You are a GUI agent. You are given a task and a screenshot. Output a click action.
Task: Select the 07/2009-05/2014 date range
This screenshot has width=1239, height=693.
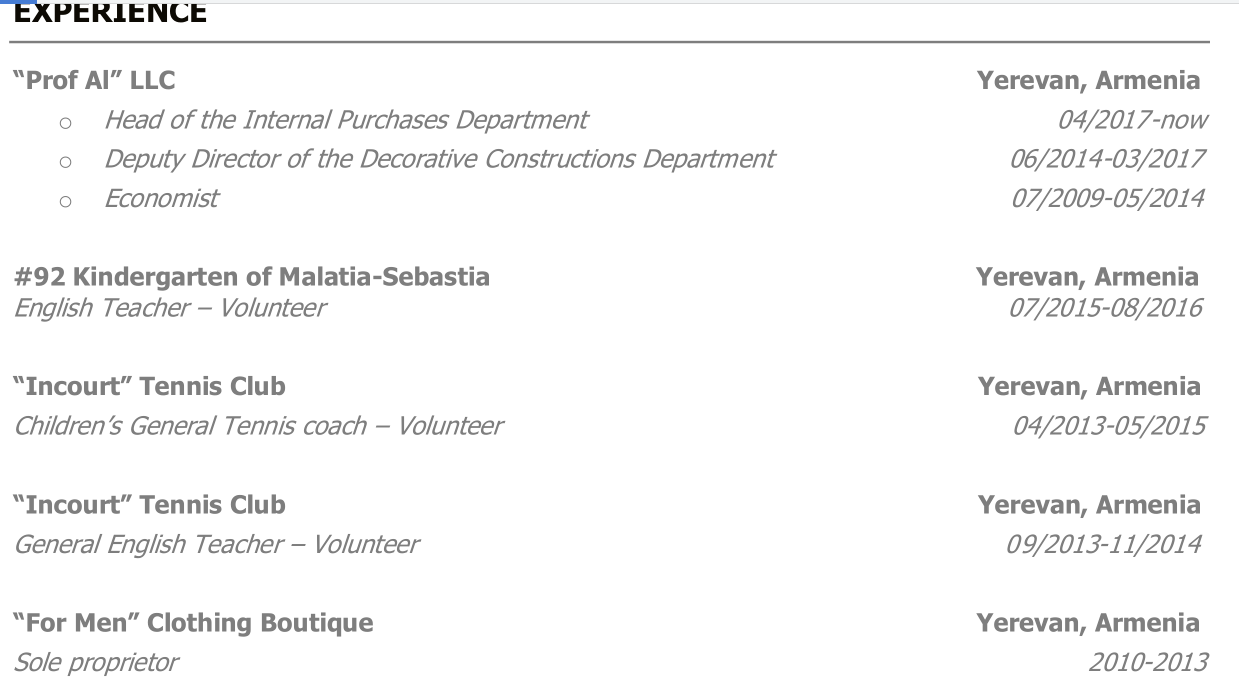click(1108, 198)
